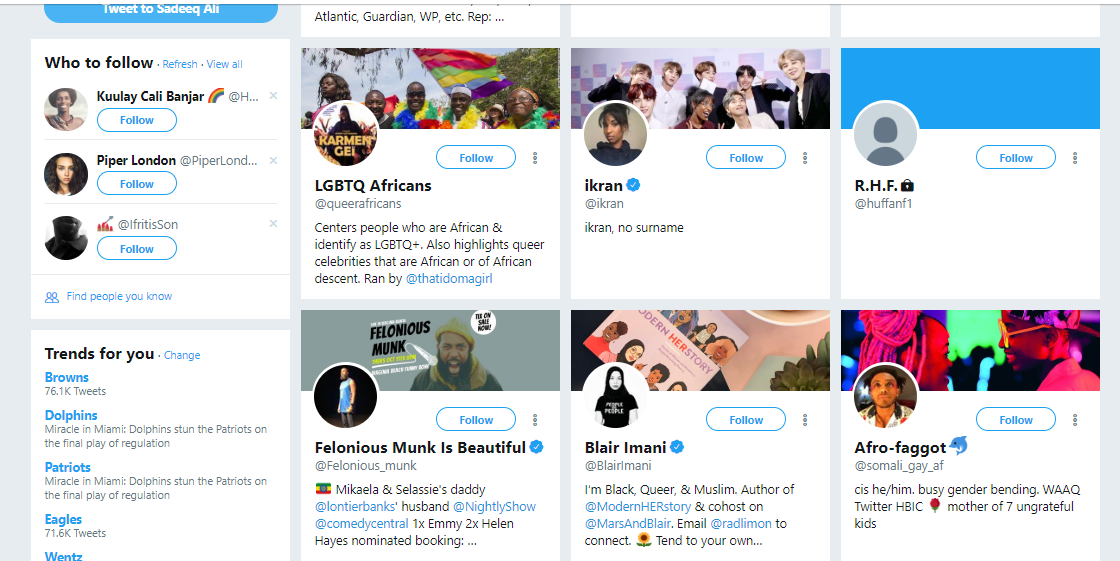Follow Piper London in sidebar

coord(137,184)
